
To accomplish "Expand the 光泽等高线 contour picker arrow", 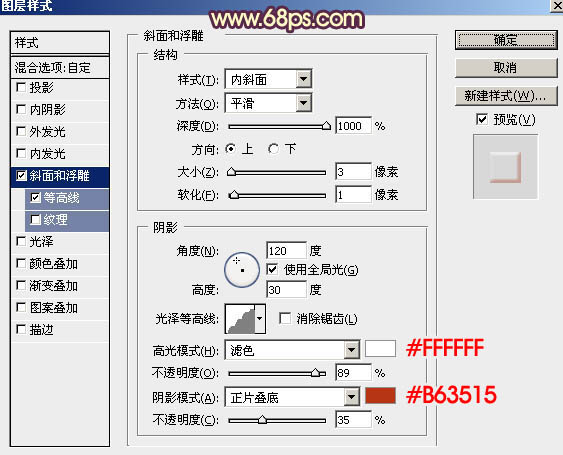I will 260,319.
